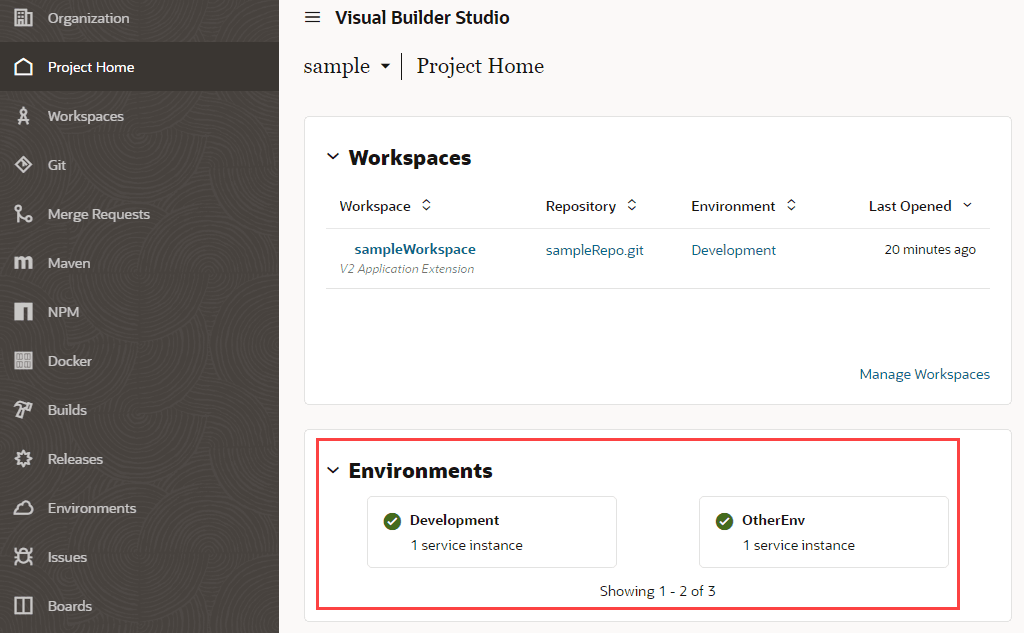Go to Workspaces in the sidebar
The image size is (1024, 633).
coord(86,116)
